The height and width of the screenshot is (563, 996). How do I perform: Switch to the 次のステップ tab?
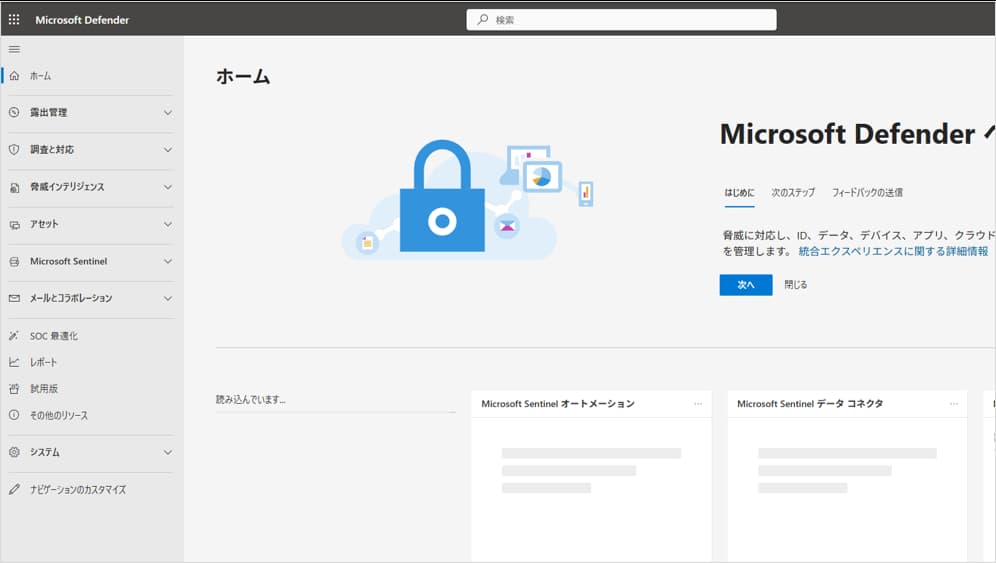(x=792, y=193)
